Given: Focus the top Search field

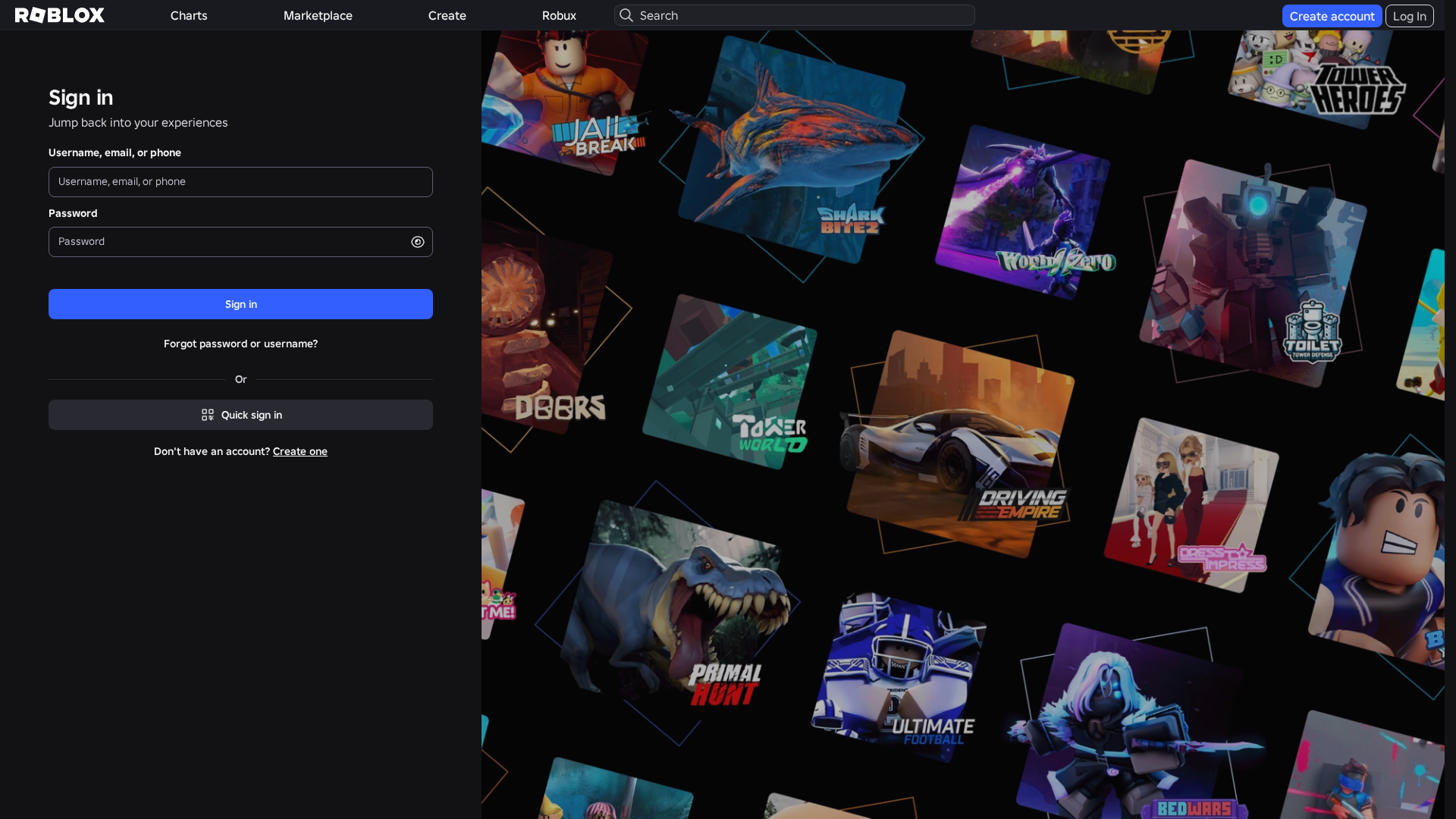Looking at the screenshot, I should 795,15.
